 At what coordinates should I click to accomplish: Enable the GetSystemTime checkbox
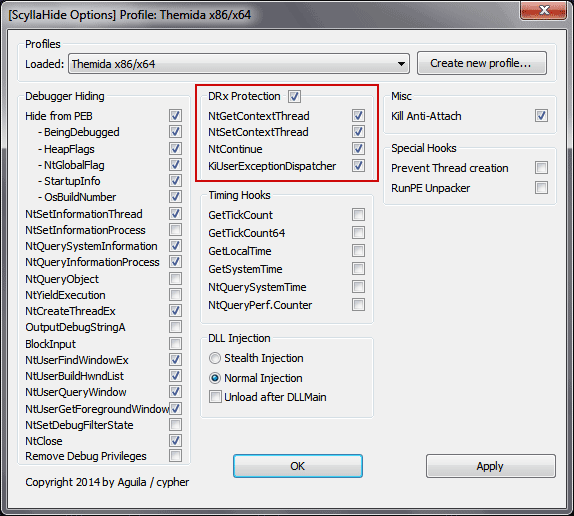(x=358, y=269)
